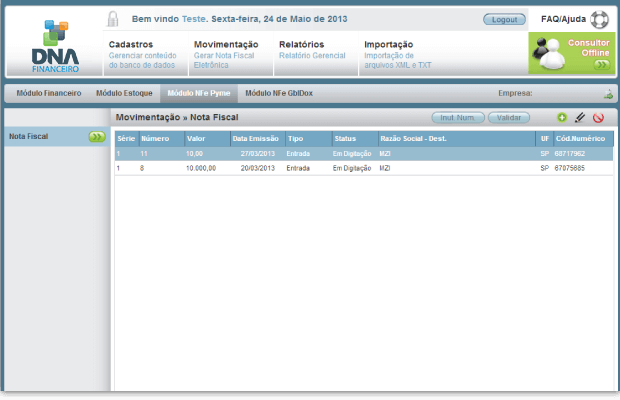This screenshot has width=620, height=400.
Task: Switch to Módulo NFe GblDox tab
Action: click(x=277, y=93)
